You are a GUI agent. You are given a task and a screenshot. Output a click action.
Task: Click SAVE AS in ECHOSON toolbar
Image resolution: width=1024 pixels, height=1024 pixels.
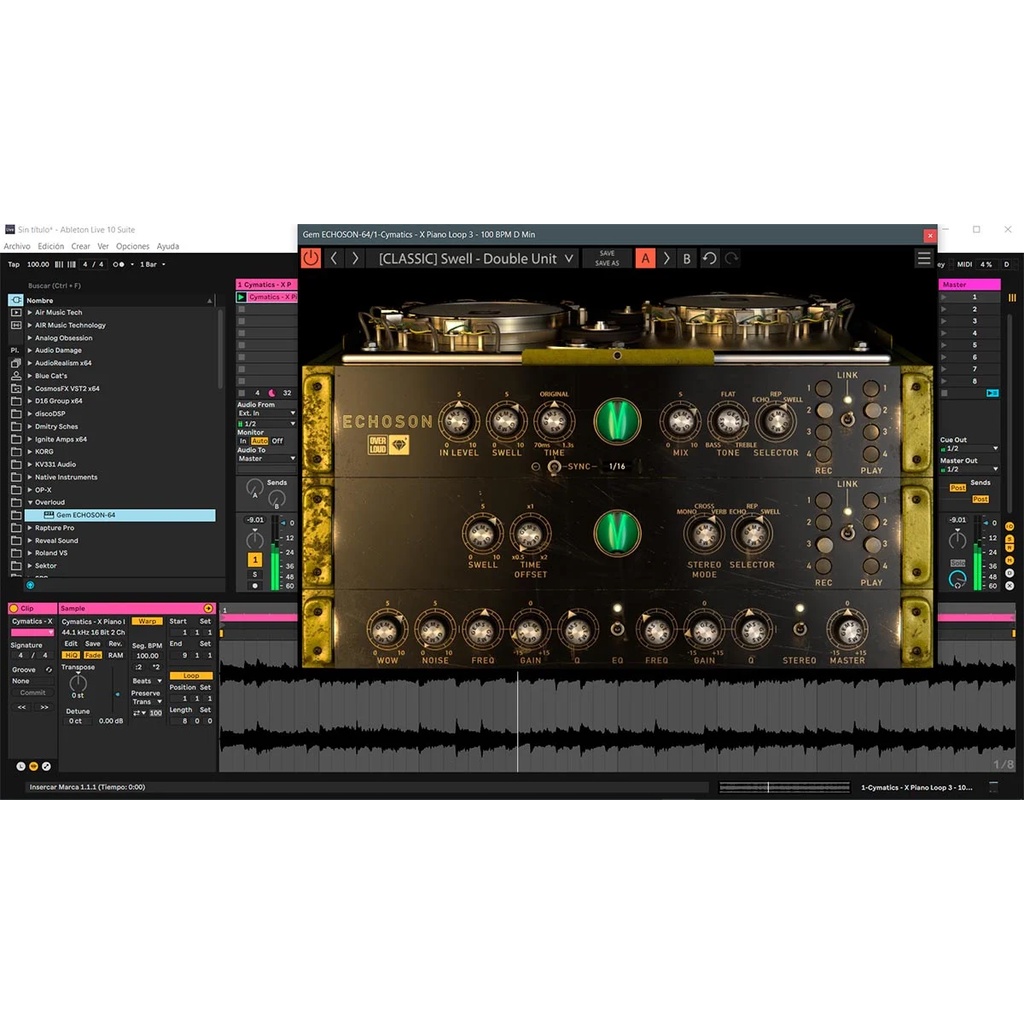click(x=607, y=263)
